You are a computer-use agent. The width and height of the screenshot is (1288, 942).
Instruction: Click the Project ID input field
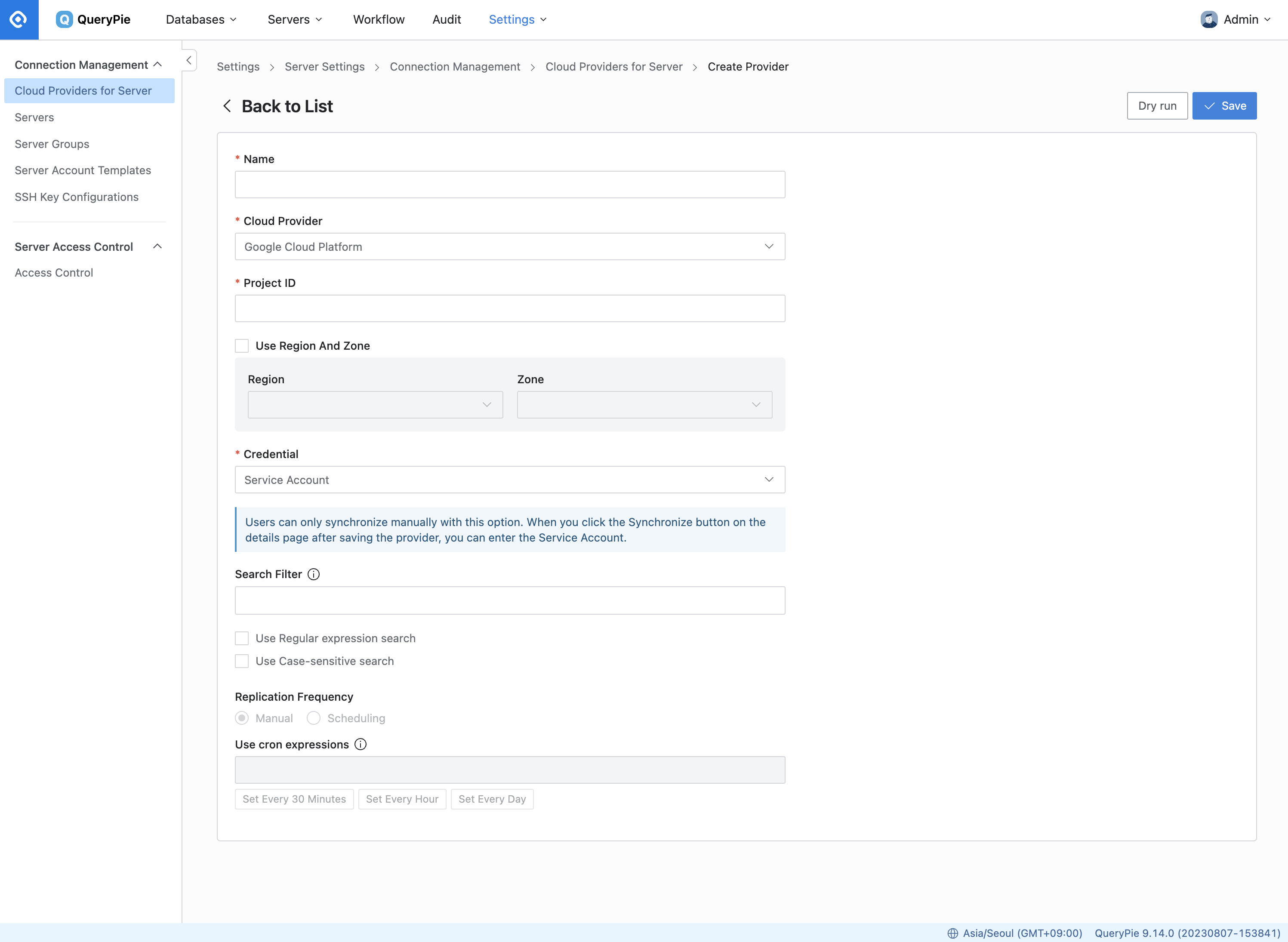click(x=510, y=308)
